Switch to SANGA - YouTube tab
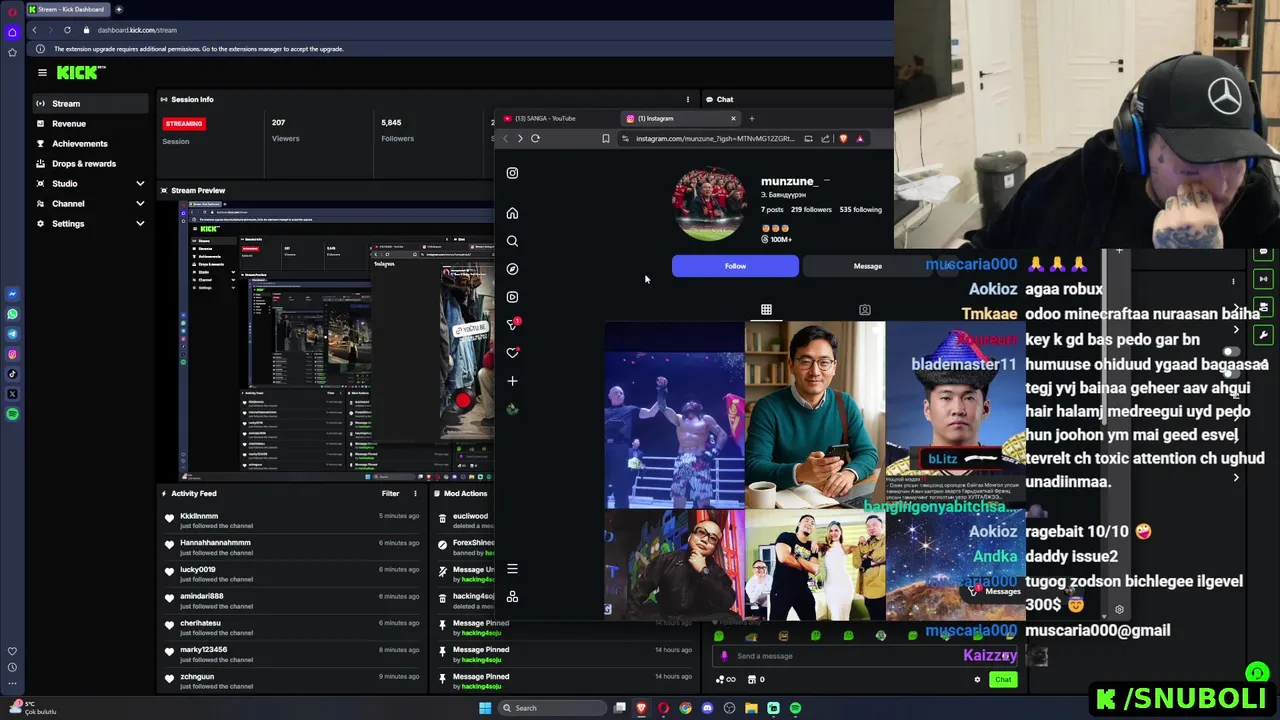 (545, 118)
